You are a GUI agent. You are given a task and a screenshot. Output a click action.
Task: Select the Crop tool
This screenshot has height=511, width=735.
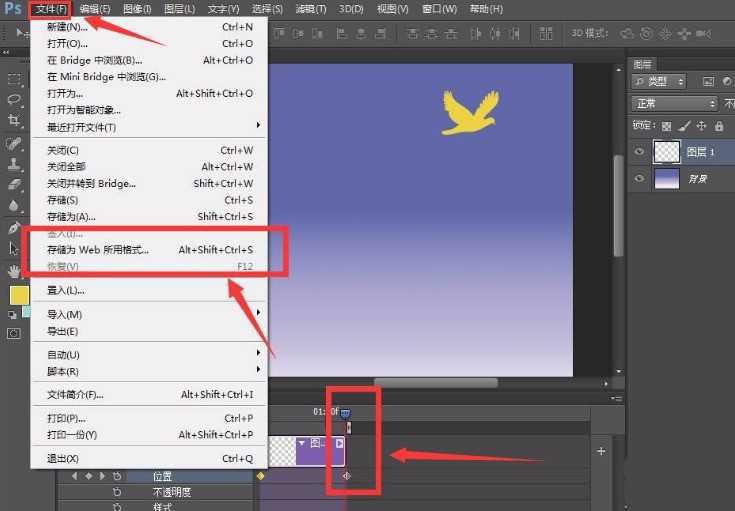click(14, 121)
